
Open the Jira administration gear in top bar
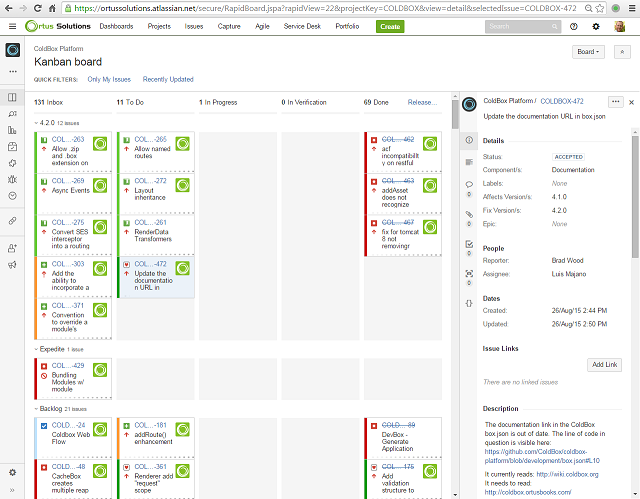click(x=597, y=27)
